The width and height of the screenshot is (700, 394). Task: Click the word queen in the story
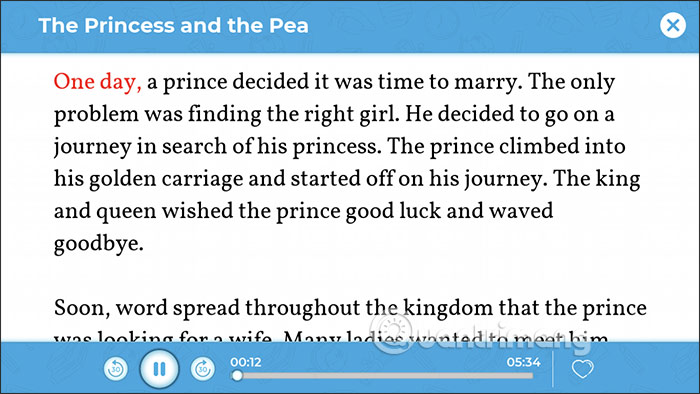(126, 212)
